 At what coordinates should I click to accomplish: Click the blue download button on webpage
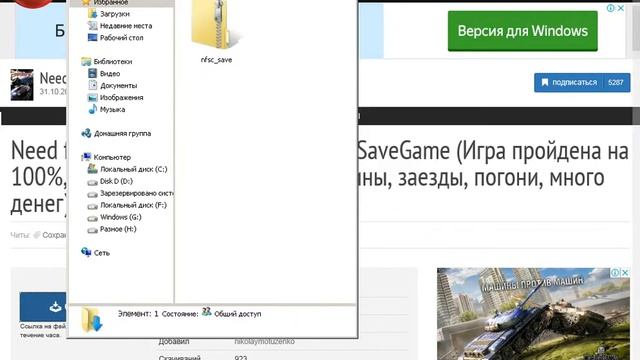tap(43, 307)
